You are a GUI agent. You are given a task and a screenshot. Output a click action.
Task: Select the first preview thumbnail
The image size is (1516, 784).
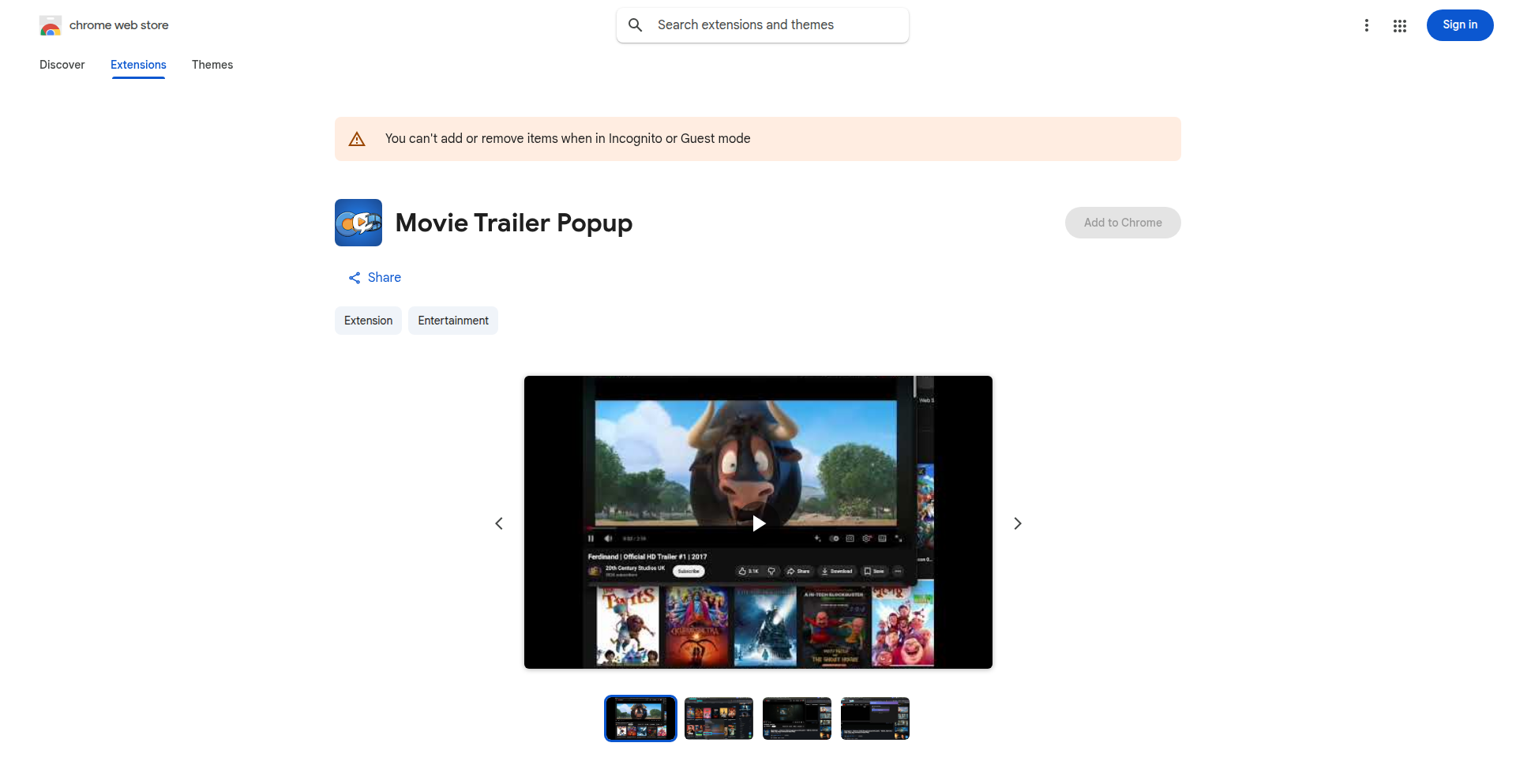pyautogui.click(x=640, y=718)
